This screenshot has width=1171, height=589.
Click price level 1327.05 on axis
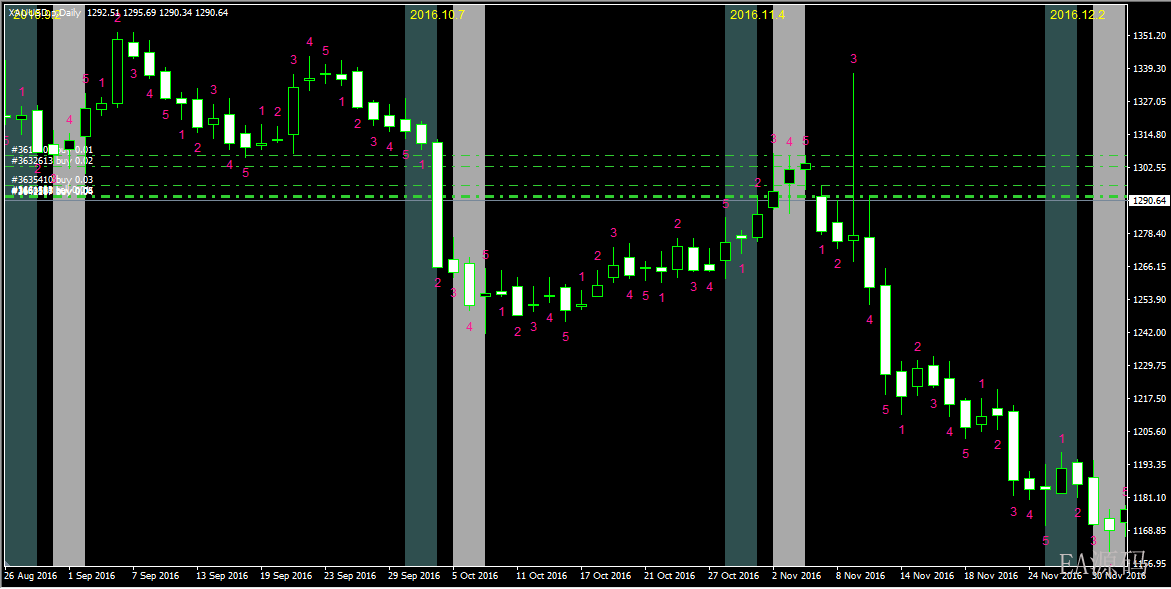tap(1150, 102)
